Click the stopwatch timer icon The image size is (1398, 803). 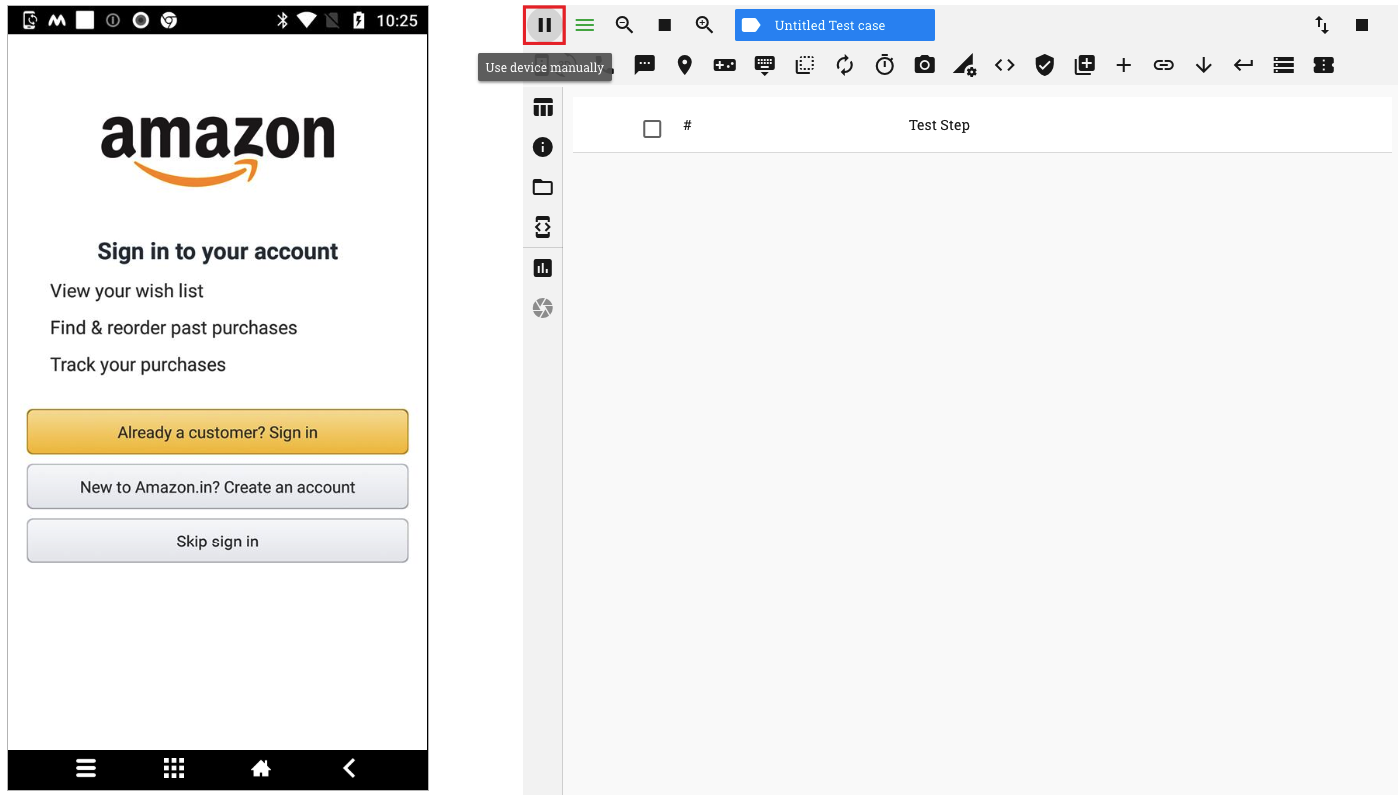point(885,65)
